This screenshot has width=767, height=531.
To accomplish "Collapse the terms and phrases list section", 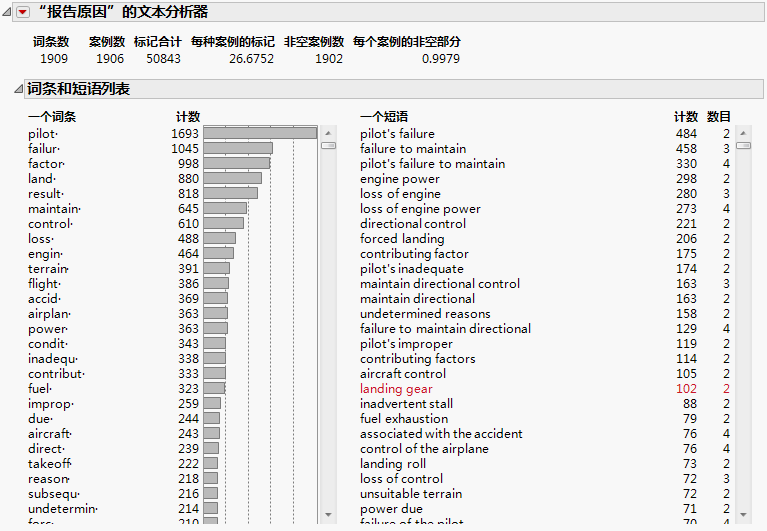I will point(19,89).
